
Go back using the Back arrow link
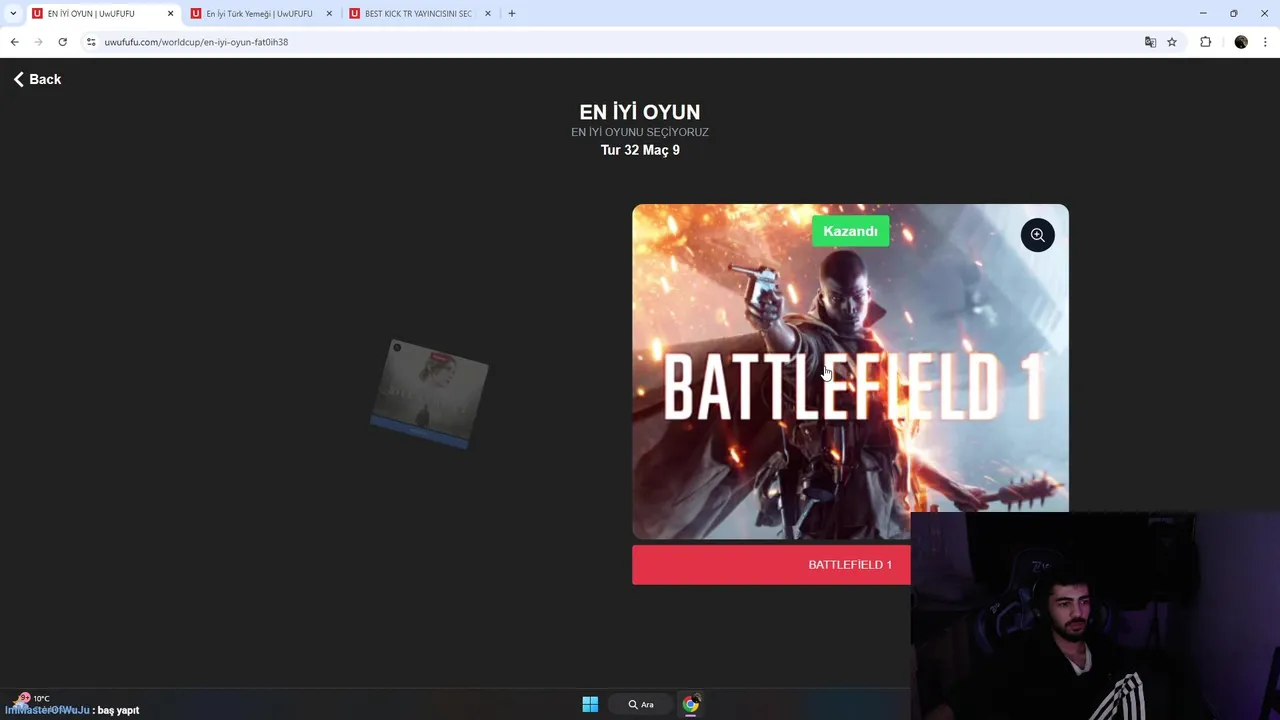[x=37, y=79]
